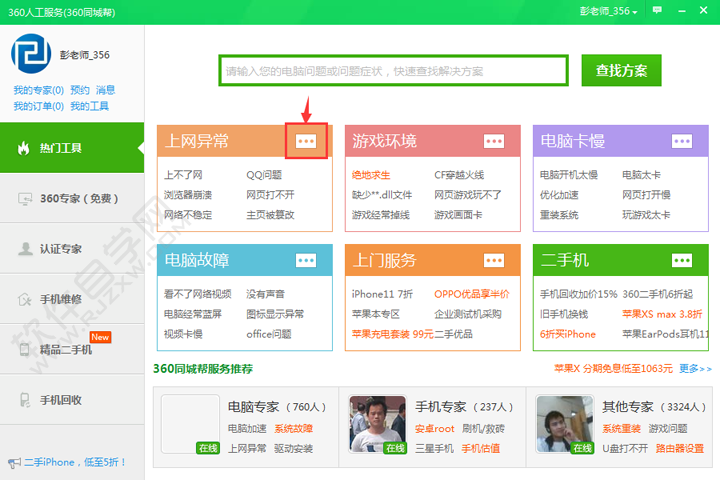Open more options for 二手机 card
The image size is (720, 480).
tap(682, 260)
